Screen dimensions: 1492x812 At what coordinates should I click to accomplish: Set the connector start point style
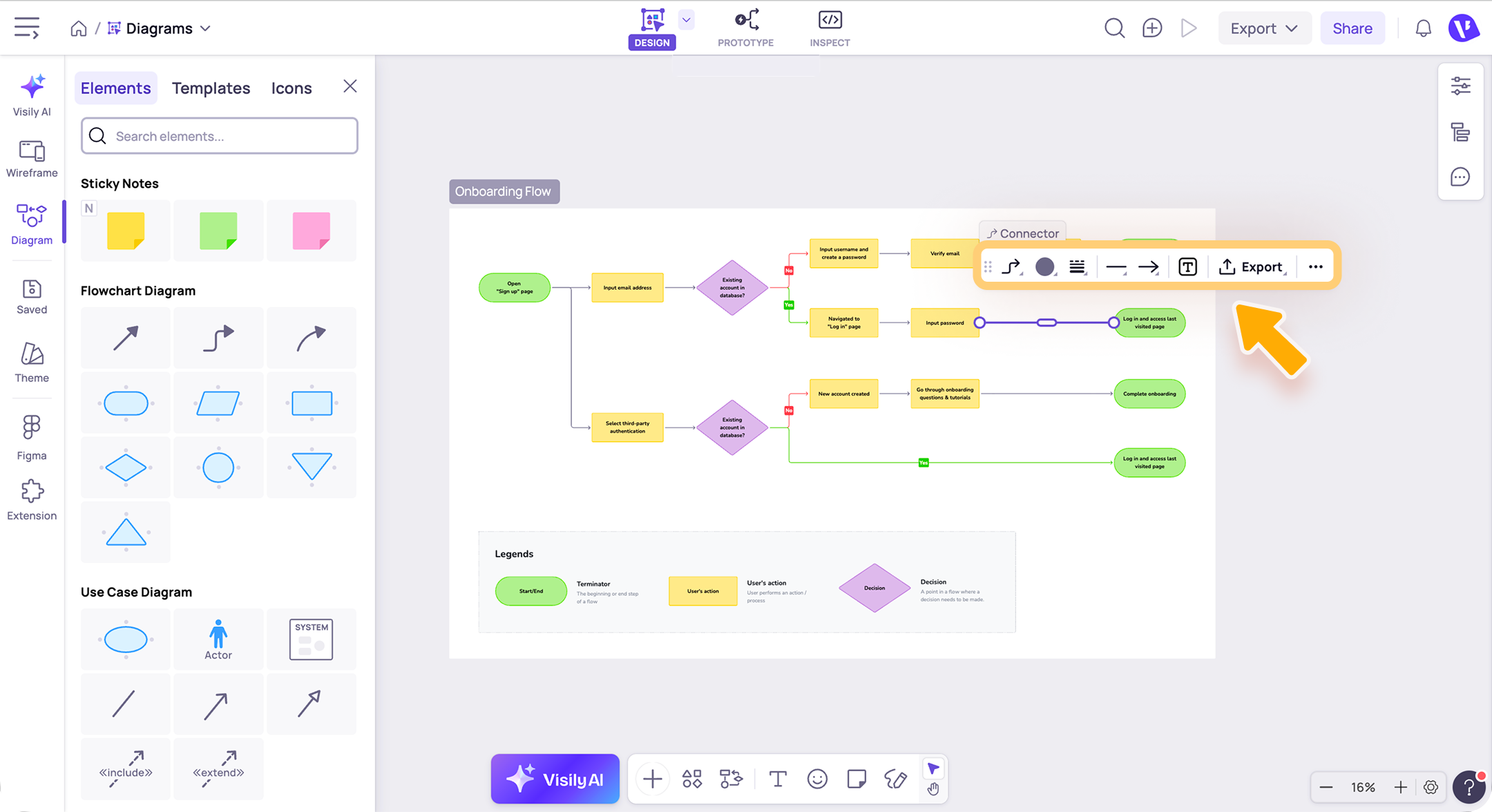click(x=1116, y=267)
